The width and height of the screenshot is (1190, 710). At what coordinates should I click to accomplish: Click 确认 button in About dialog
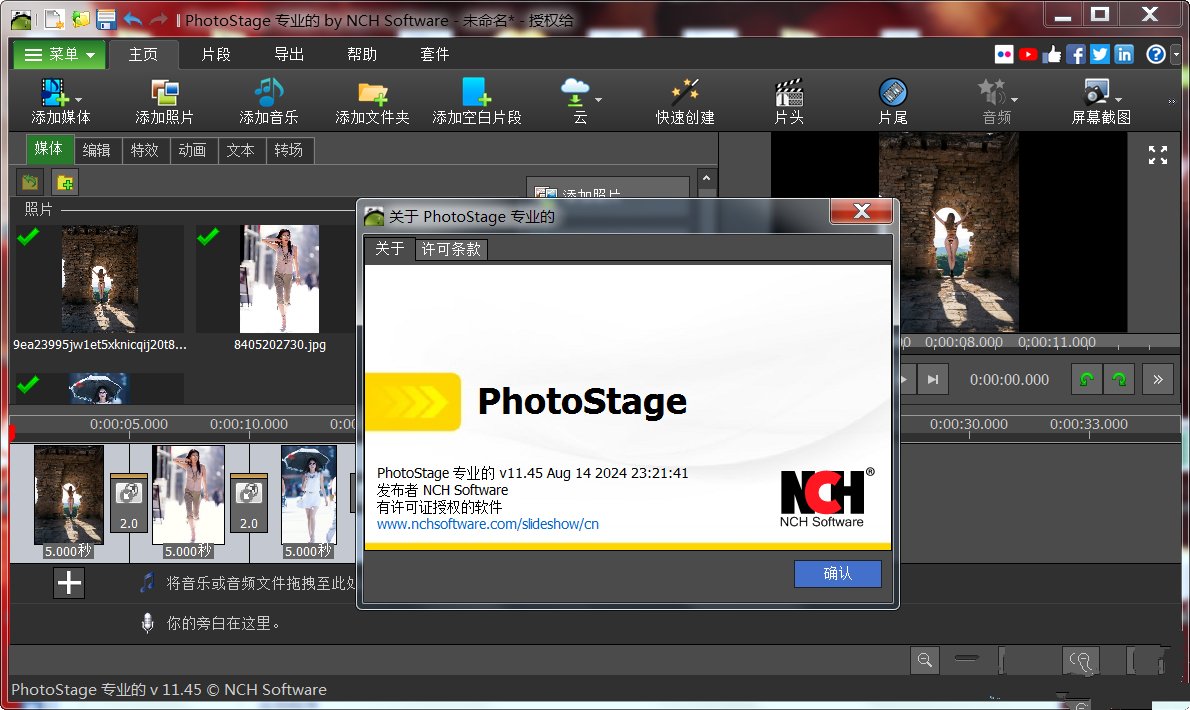837,573
